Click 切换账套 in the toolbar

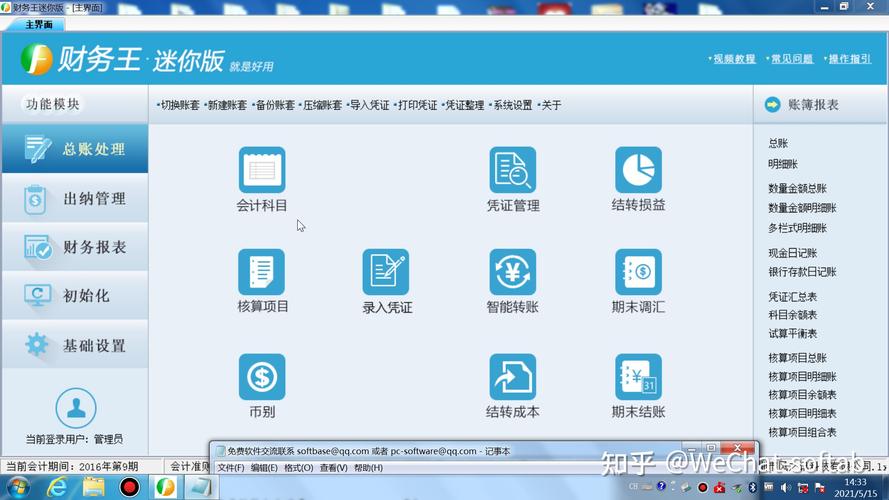click(180, 105)
